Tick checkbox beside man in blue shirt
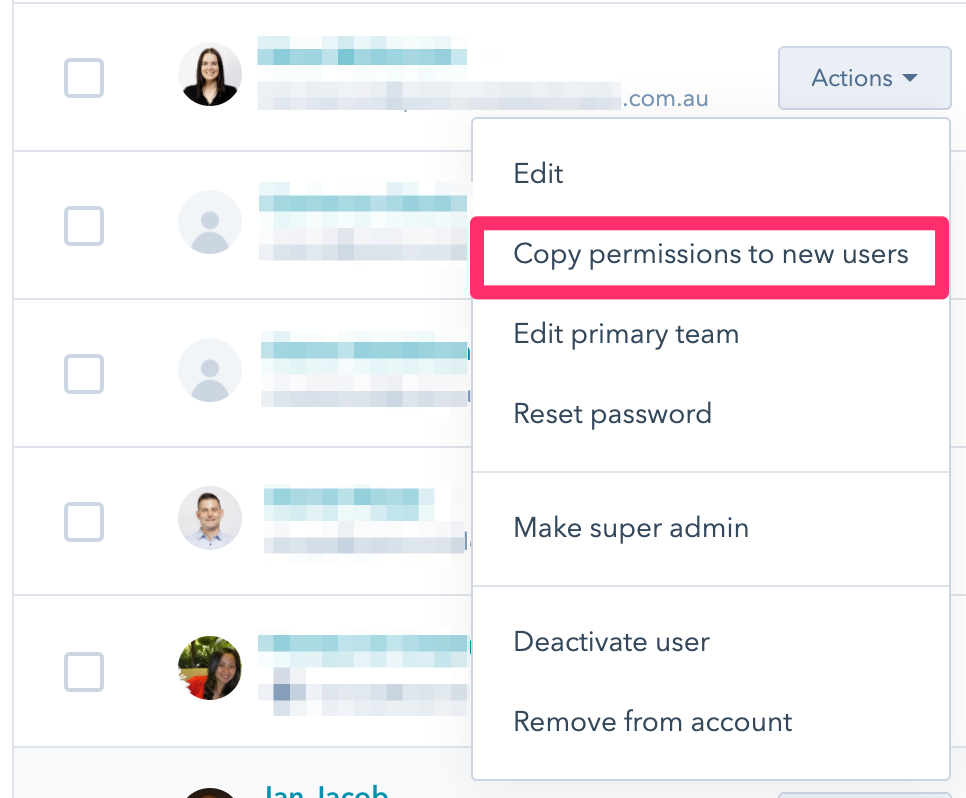966x798 pixels. coord(84,521)
